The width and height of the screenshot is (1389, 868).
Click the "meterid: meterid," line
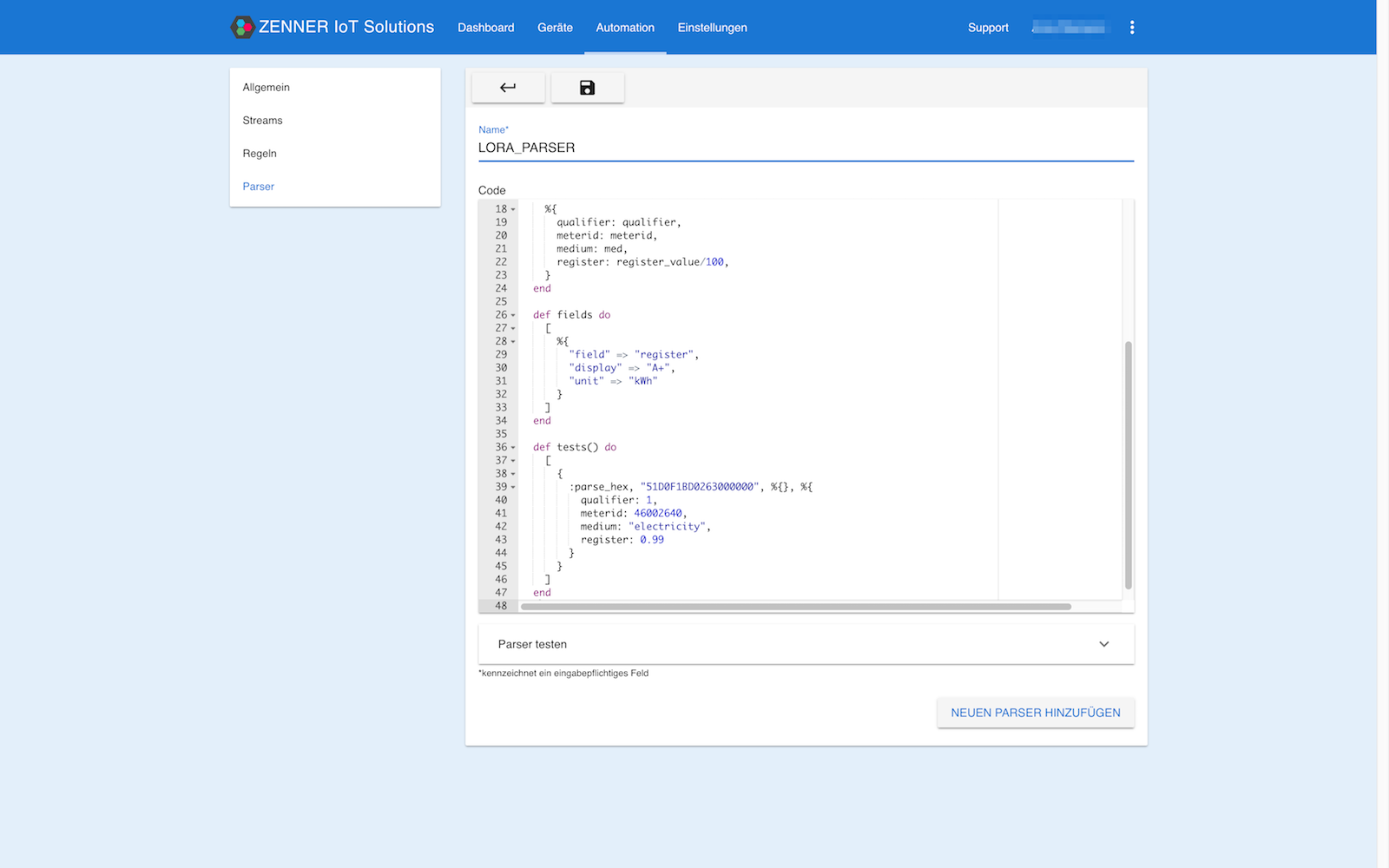point(607,235)
